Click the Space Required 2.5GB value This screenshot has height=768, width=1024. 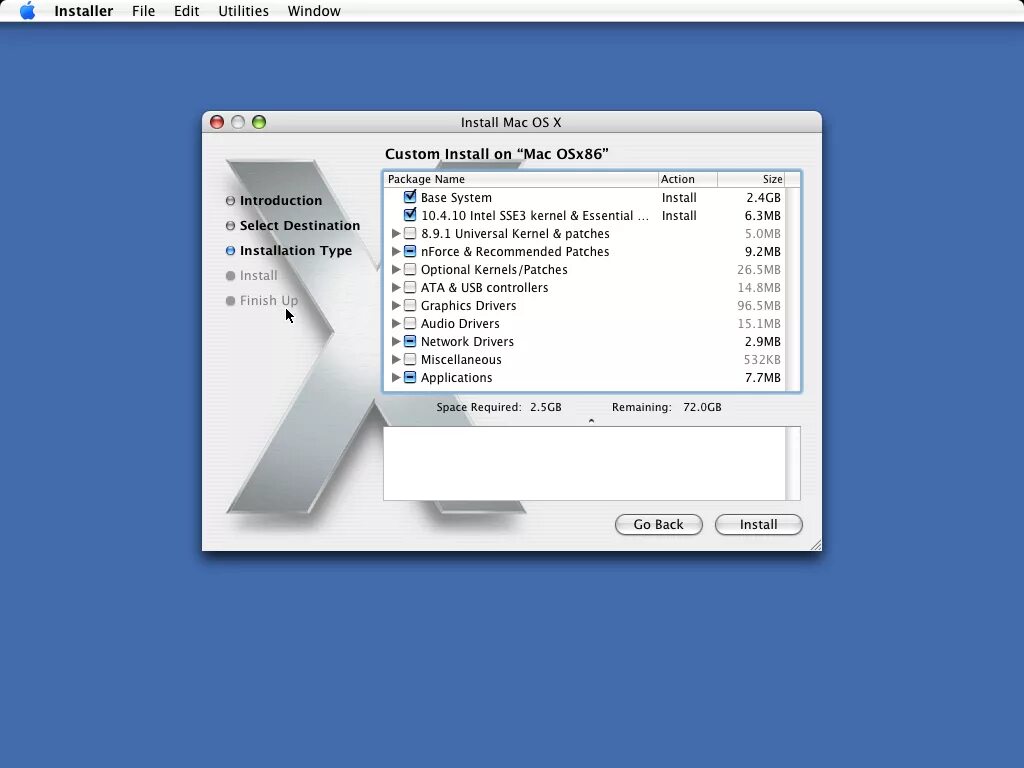[545, 407]
